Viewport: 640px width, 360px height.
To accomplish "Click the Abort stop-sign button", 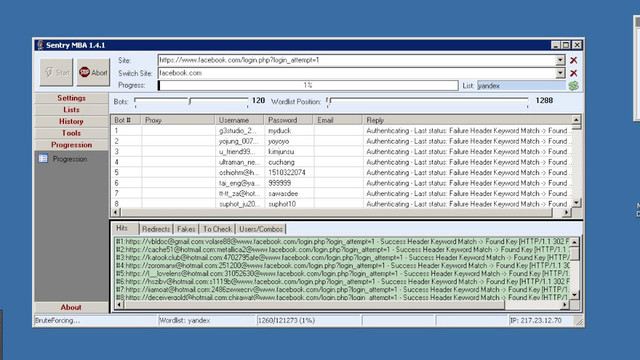I will click(x=93, y=72).
